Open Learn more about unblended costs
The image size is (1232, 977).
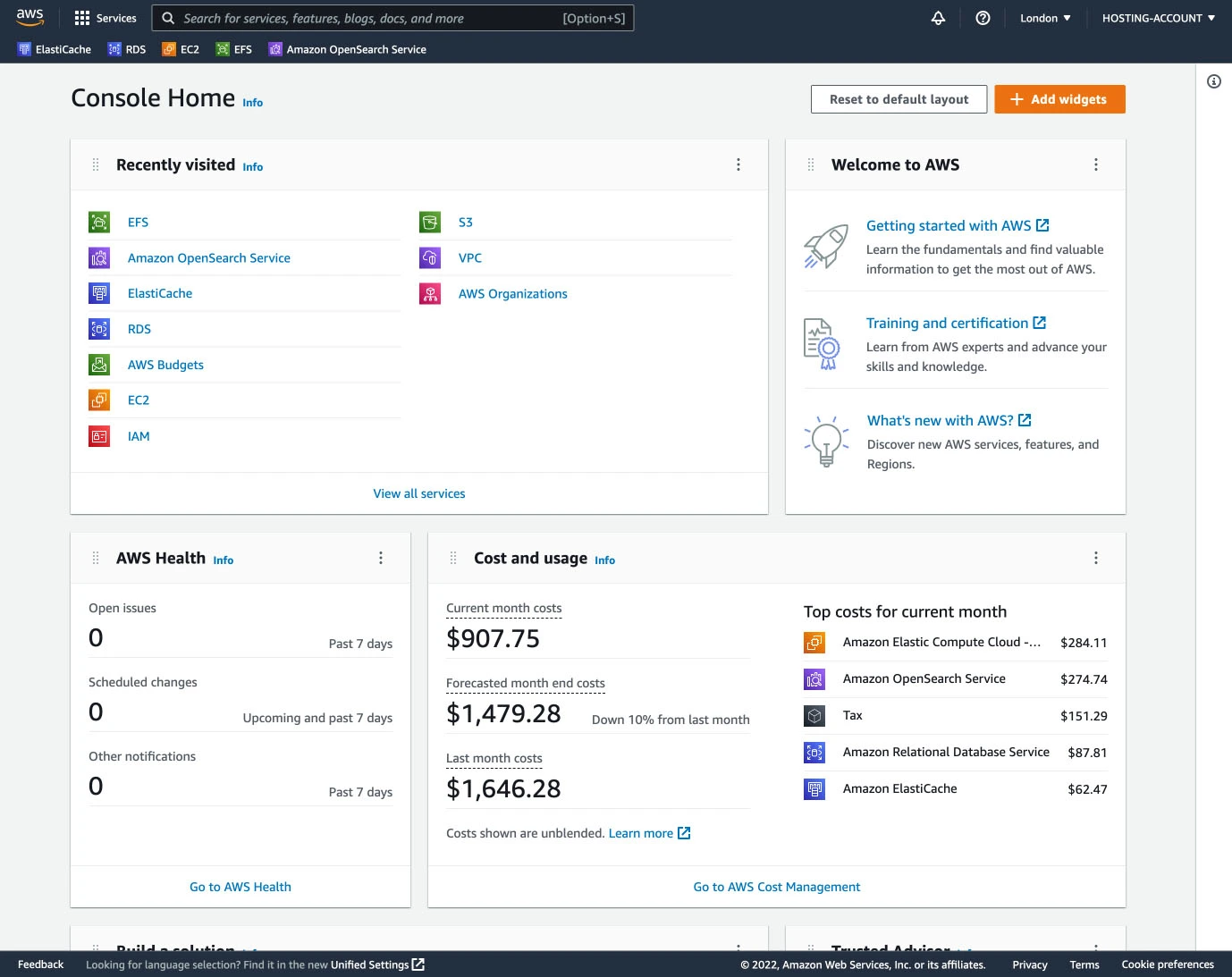pyautogui.click(x=649, y=833)
